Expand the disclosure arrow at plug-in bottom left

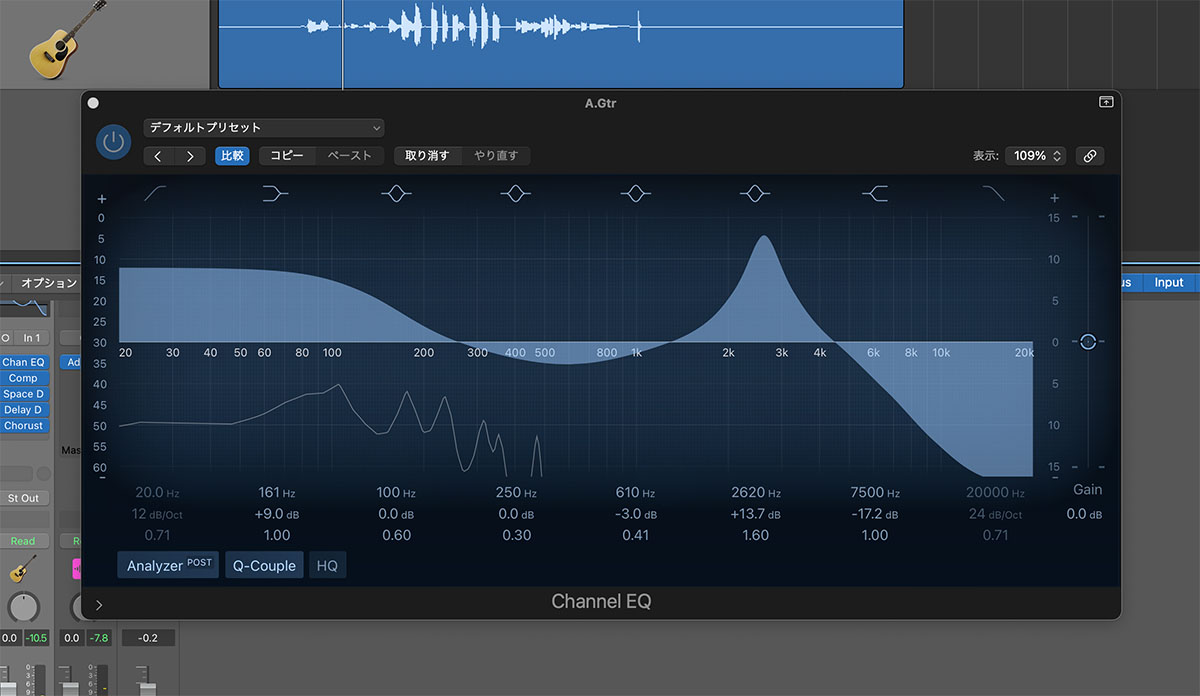(x=98, y=604)
